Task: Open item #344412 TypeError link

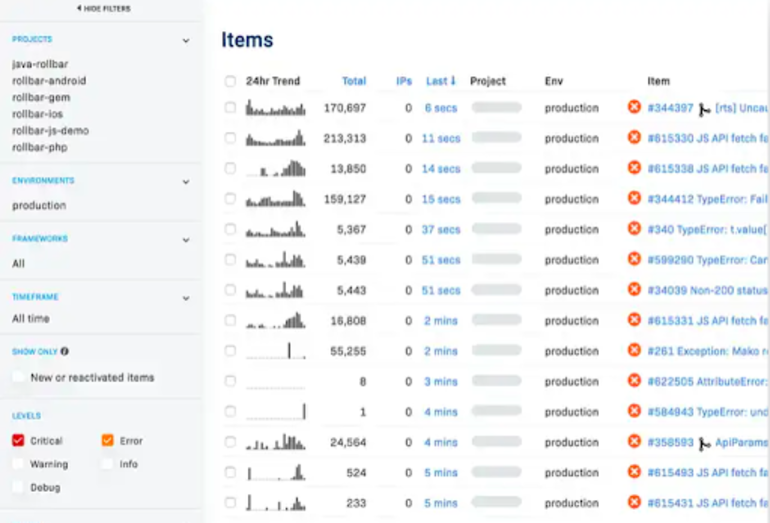Action: (x=707, y=199)
